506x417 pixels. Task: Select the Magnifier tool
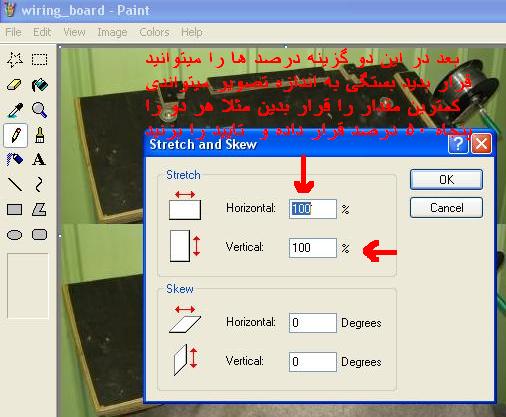tap(39, 110)
